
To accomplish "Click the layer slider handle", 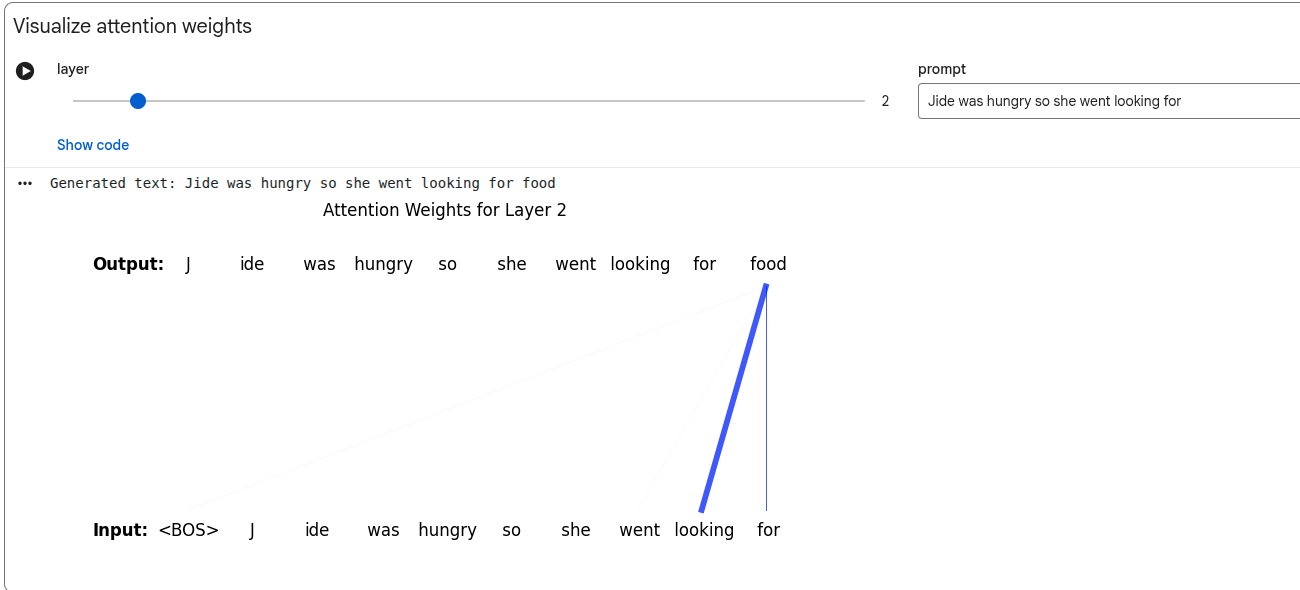I will tap(138, 101).
